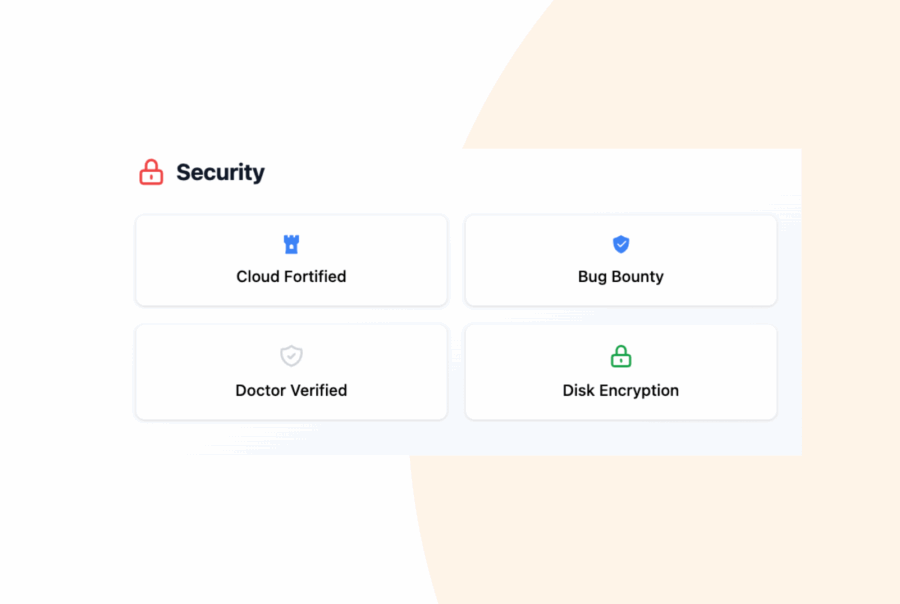
Task: Enable the Cloud Fortified security feature
Action: click(x=291, y=260)
